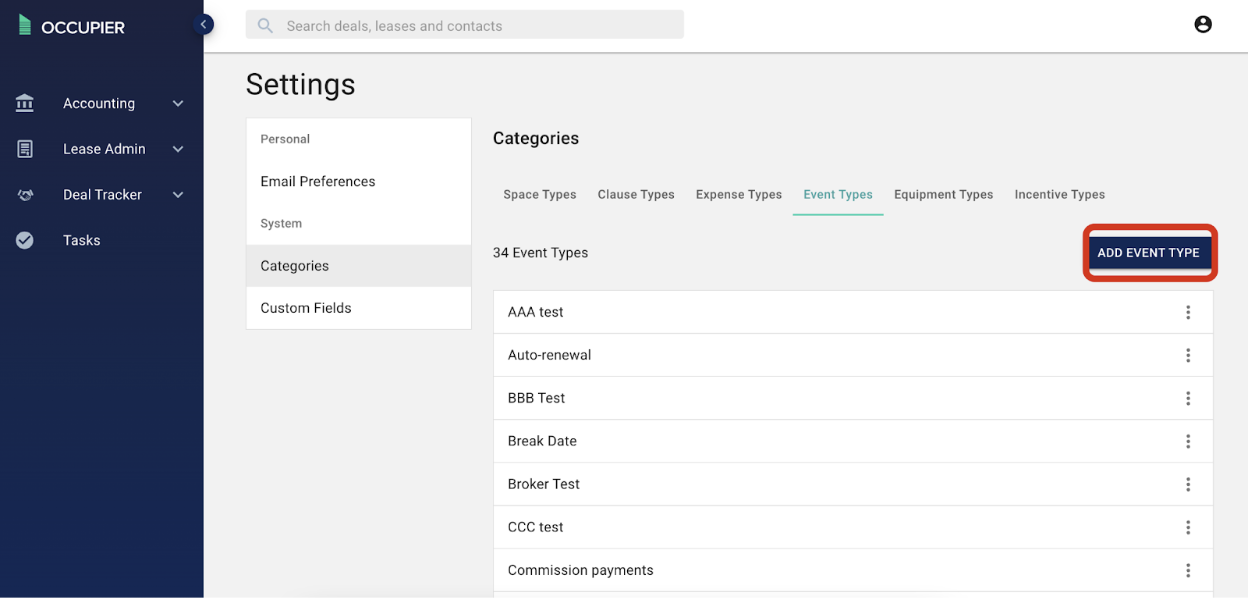Viewport: 1250px width, 598px height.
Task: Expand the Lease Admin chevron
Action: (178, 149)
